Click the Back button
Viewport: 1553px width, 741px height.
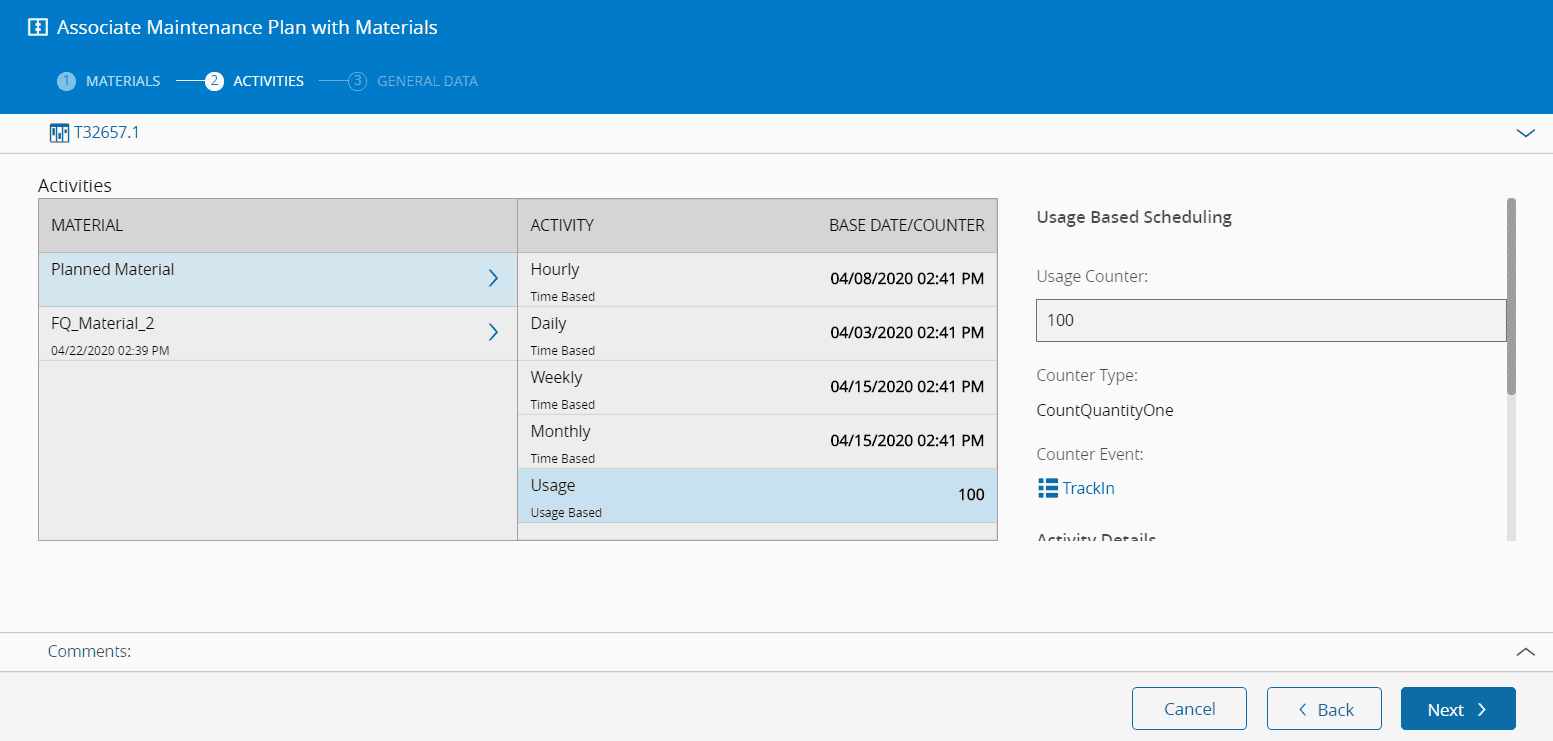point(1324,709)
